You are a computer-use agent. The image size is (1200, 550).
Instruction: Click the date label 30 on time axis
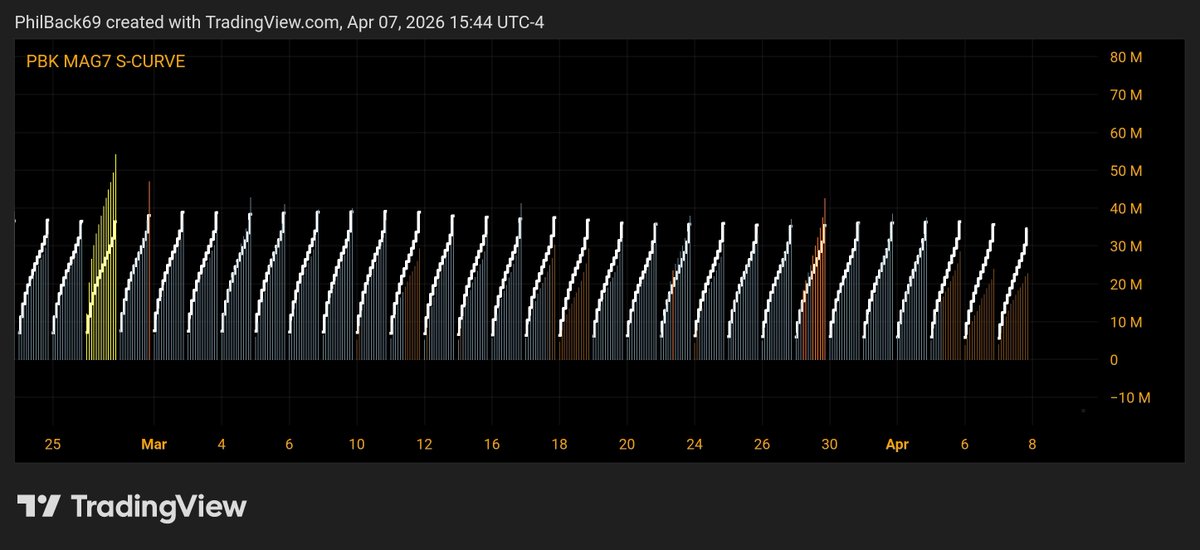click(829, 444)
